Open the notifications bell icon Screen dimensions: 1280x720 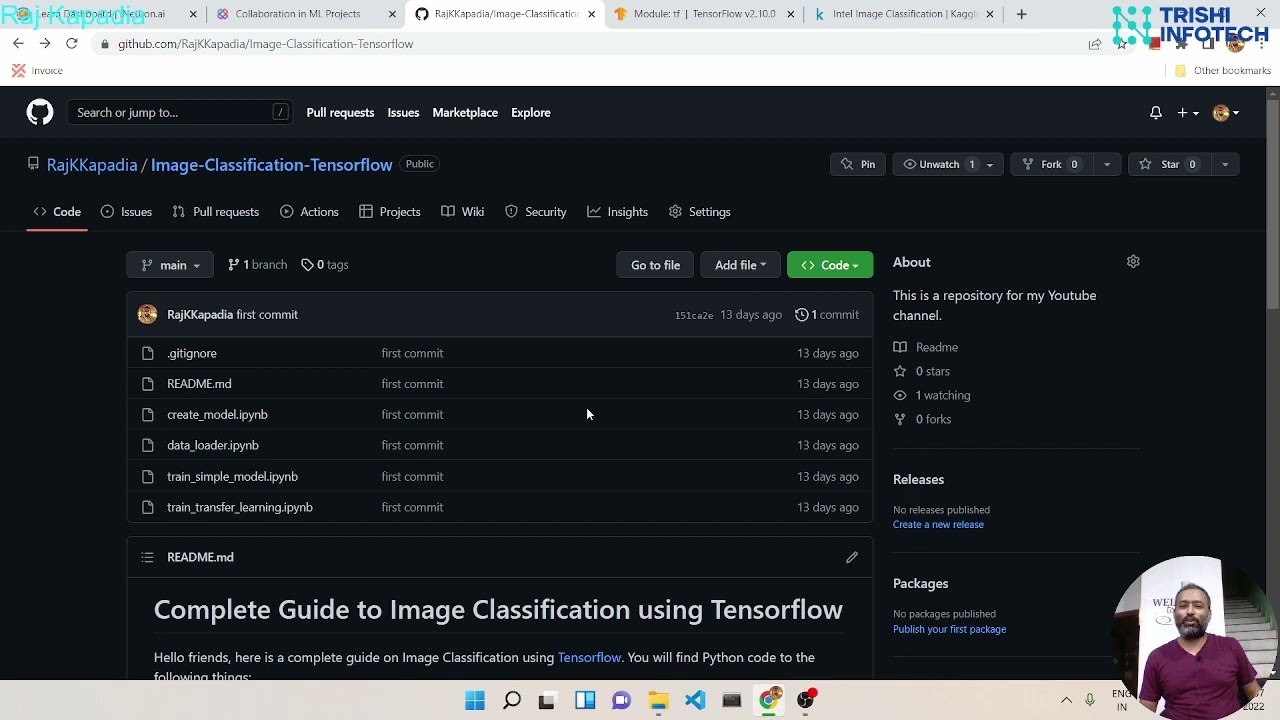click(1156, 113)
